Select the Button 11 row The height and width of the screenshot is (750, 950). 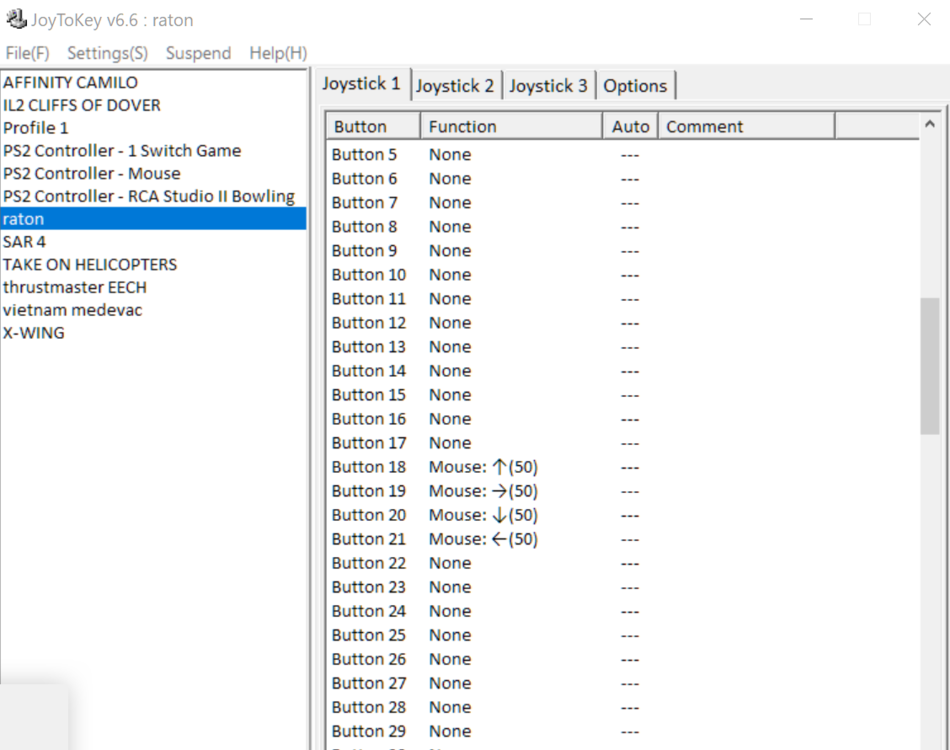click(x=623, y=299)
